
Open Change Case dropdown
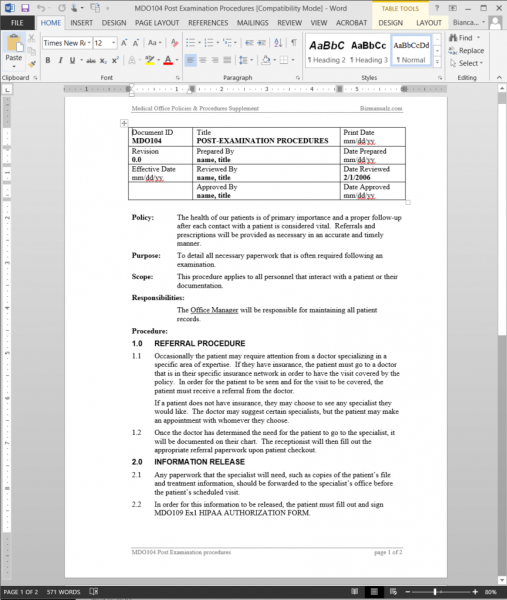155,43
